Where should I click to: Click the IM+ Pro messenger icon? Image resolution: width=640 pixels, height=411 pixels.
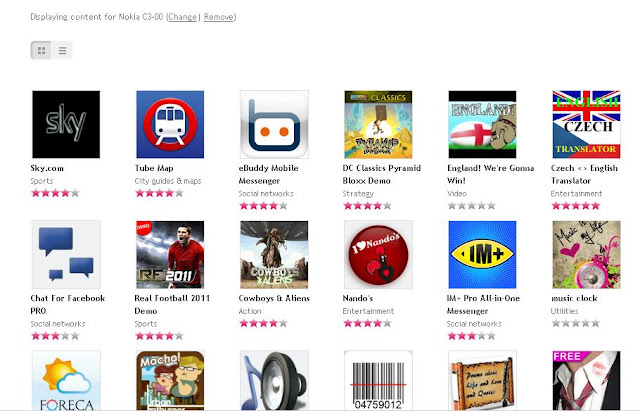click(482, 255)
